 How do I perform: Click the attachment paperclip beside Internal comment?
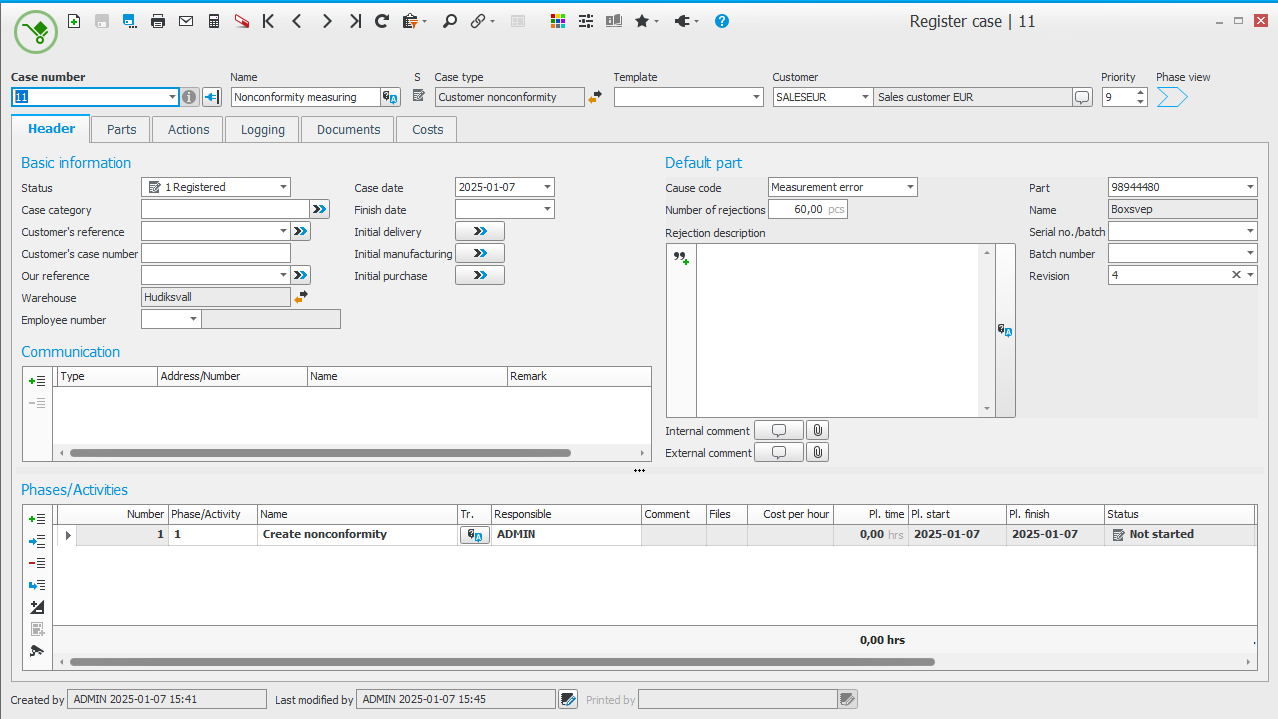coord(817,431)
